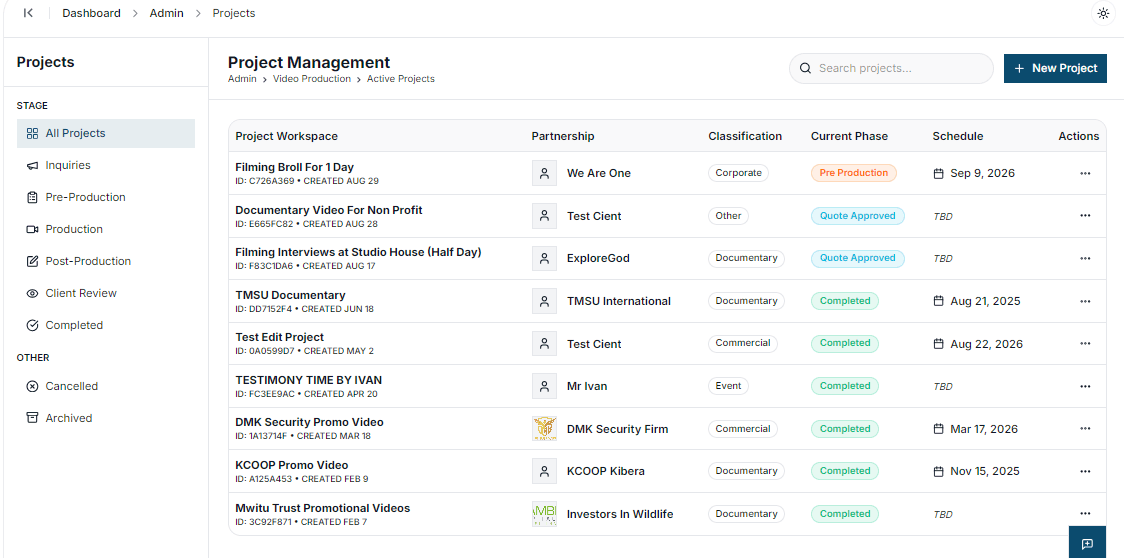This screenshot has width=1124, height=558.
Task: Click Event classification tag
Action: point(728,386)
